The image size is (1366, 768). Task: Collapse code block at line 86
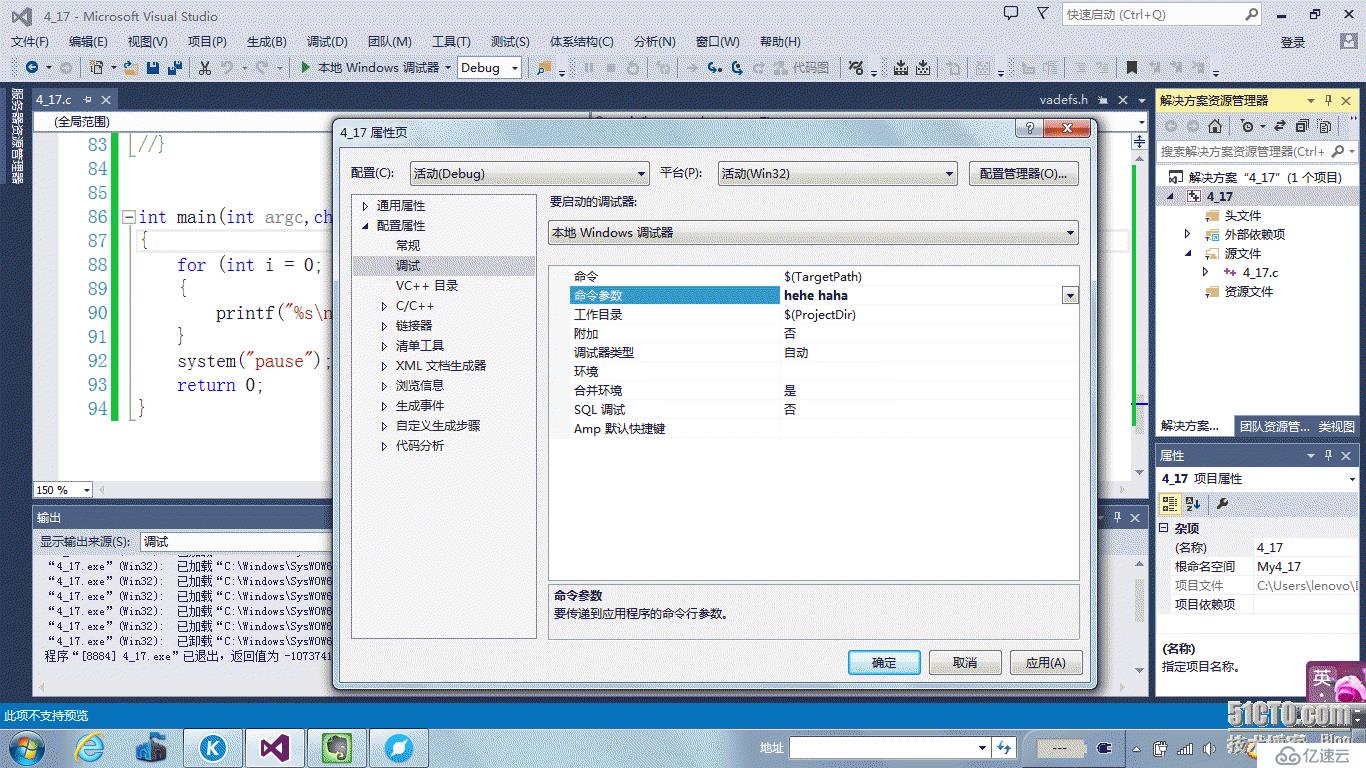pyautogui.click(x=128, y=217)
